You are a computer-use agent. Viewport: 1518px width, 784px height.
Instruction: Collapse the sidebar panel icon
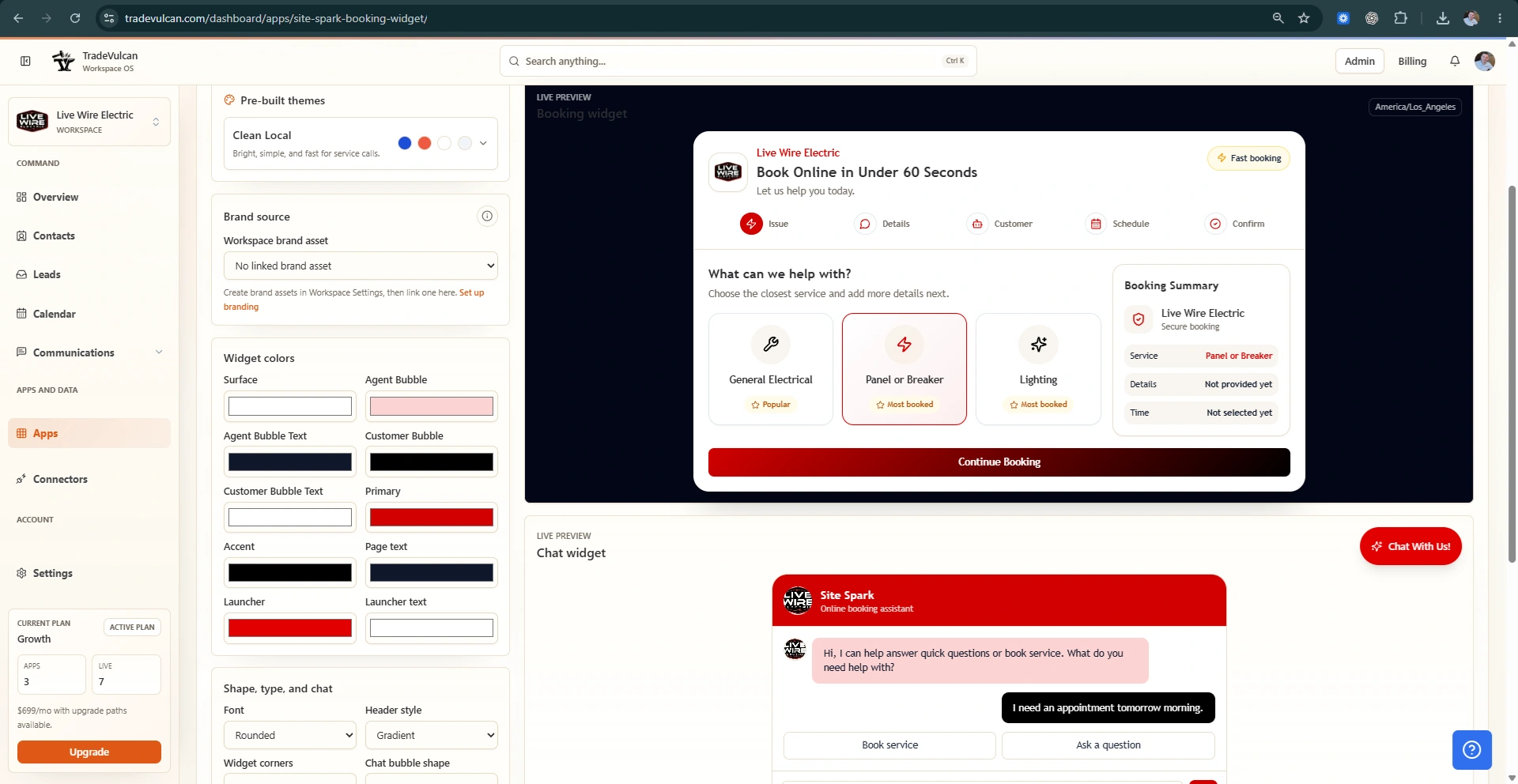point(25,61)
